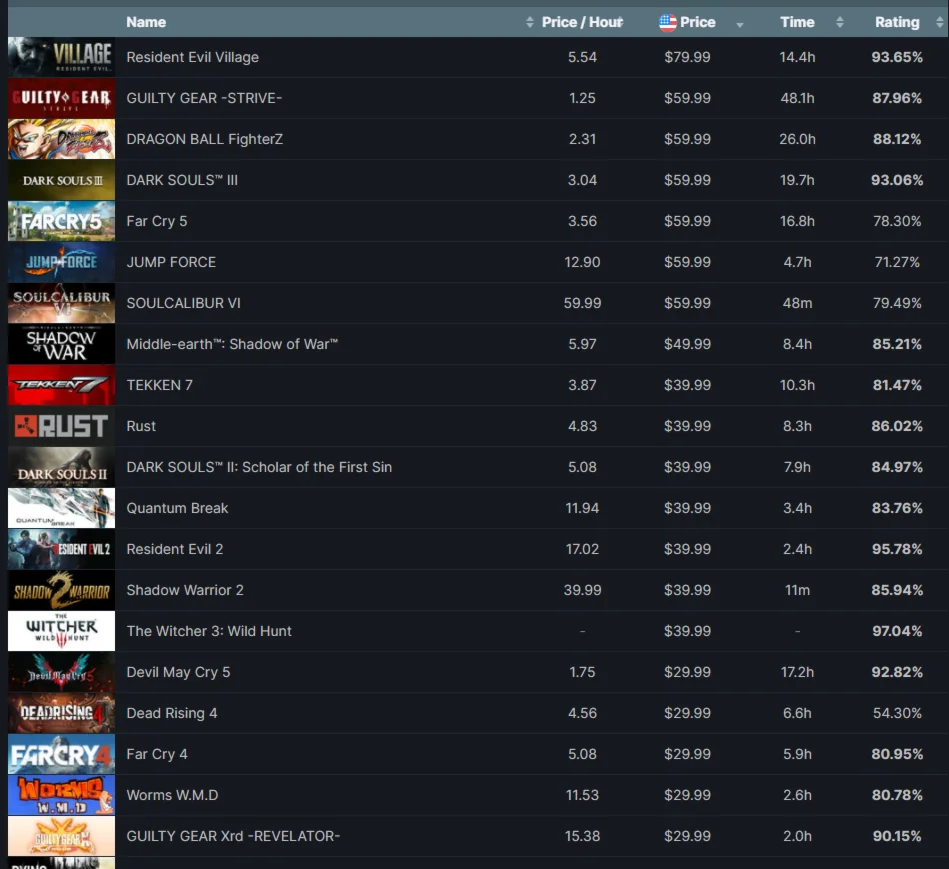Select the 93.65% rating cell

point(896,57)
